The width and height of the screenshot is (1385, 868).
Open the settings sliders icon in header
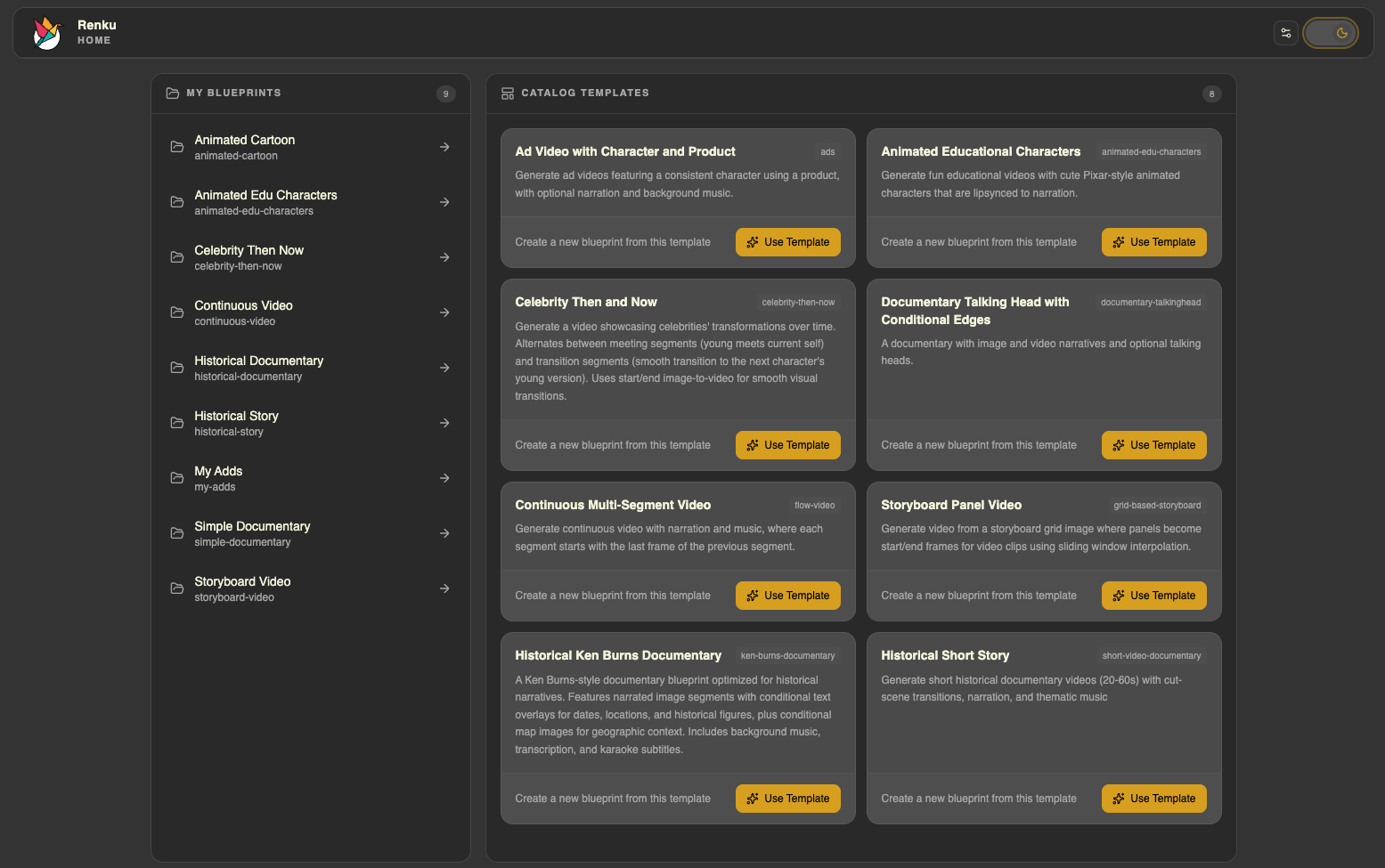coord(1285,33)
